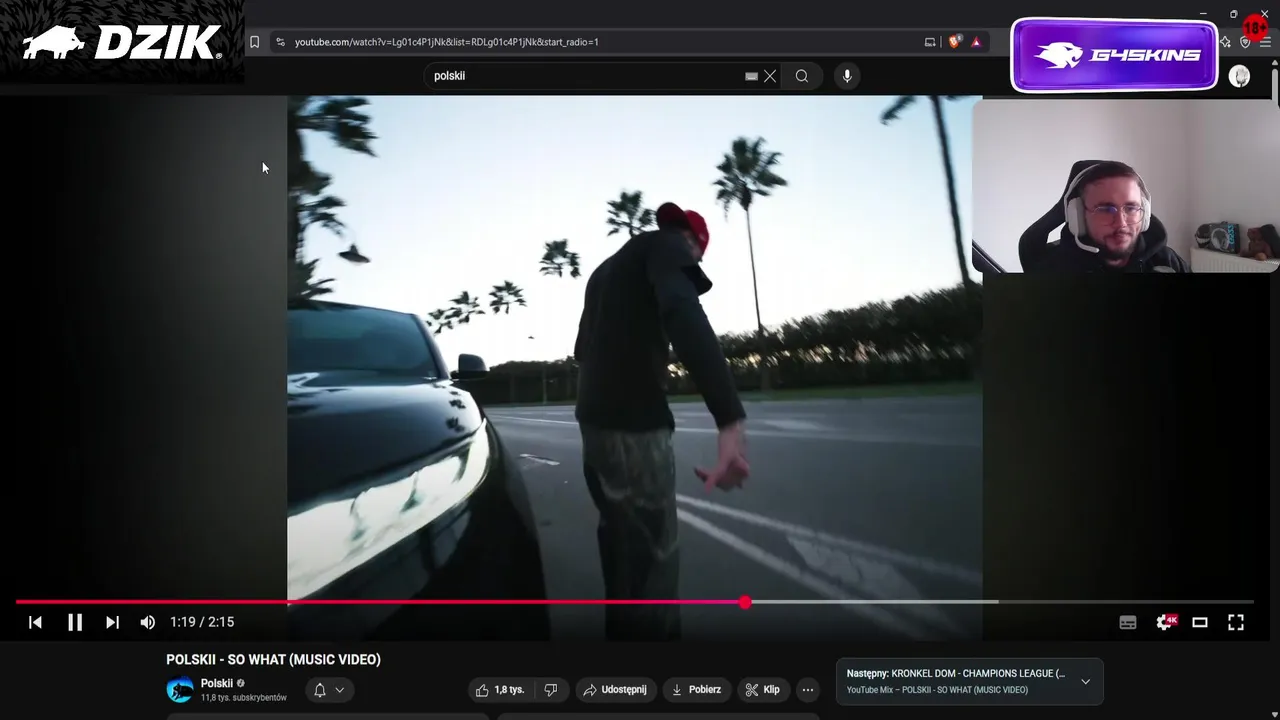Open site settings icon in address bar

pos(280,42)
